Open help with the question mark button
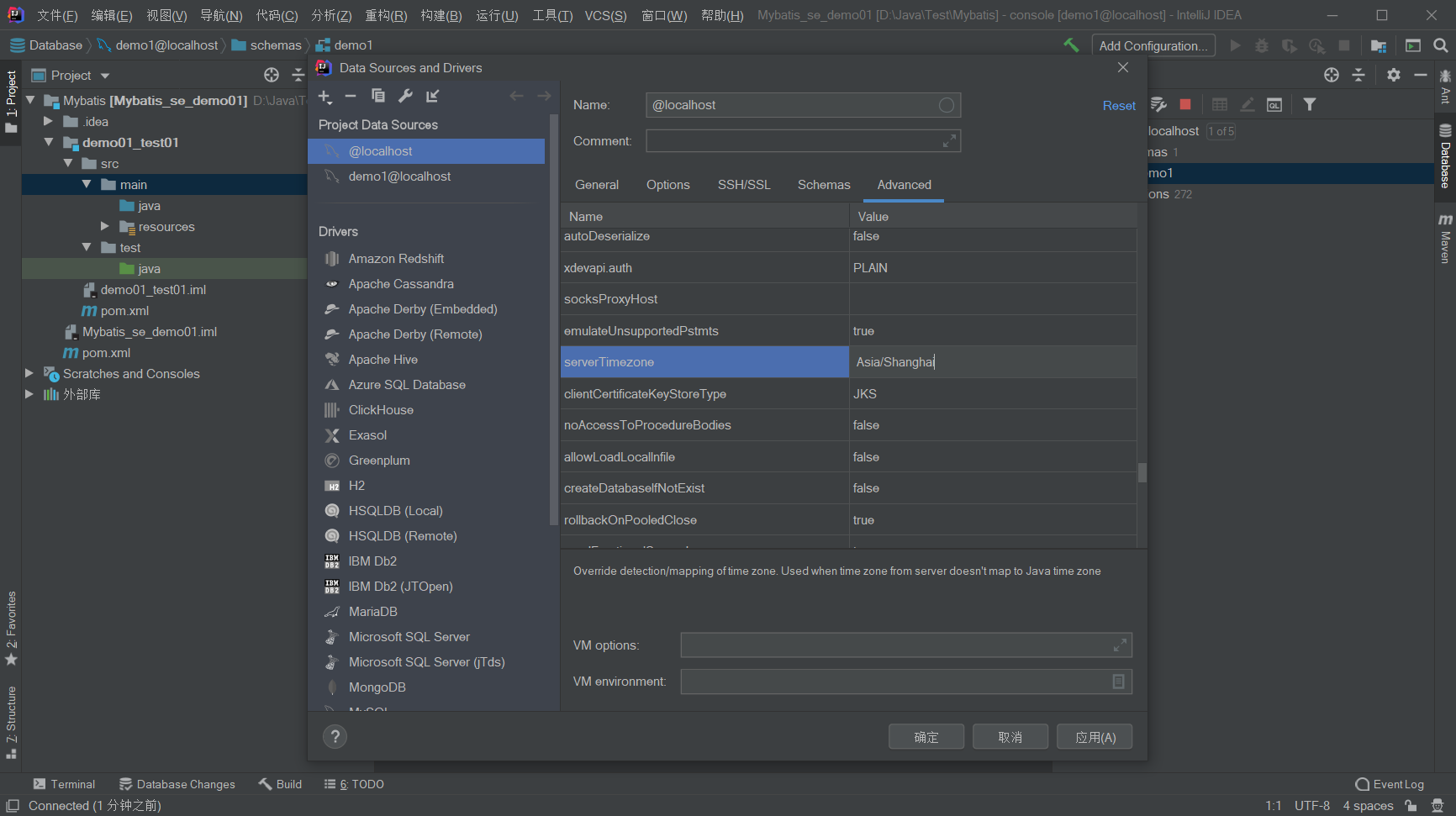 pyautogui.click(x=335, y=737)
